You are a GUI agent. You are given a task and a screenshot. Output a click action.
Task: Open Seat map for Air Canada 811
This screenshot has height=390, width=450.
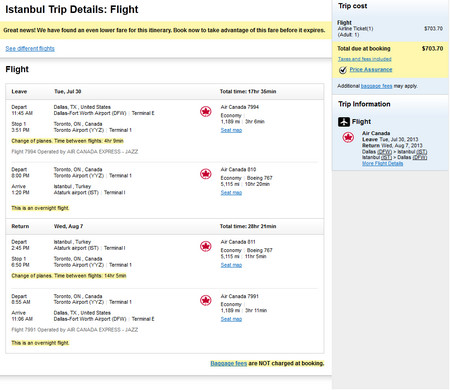tap(231, 265)
